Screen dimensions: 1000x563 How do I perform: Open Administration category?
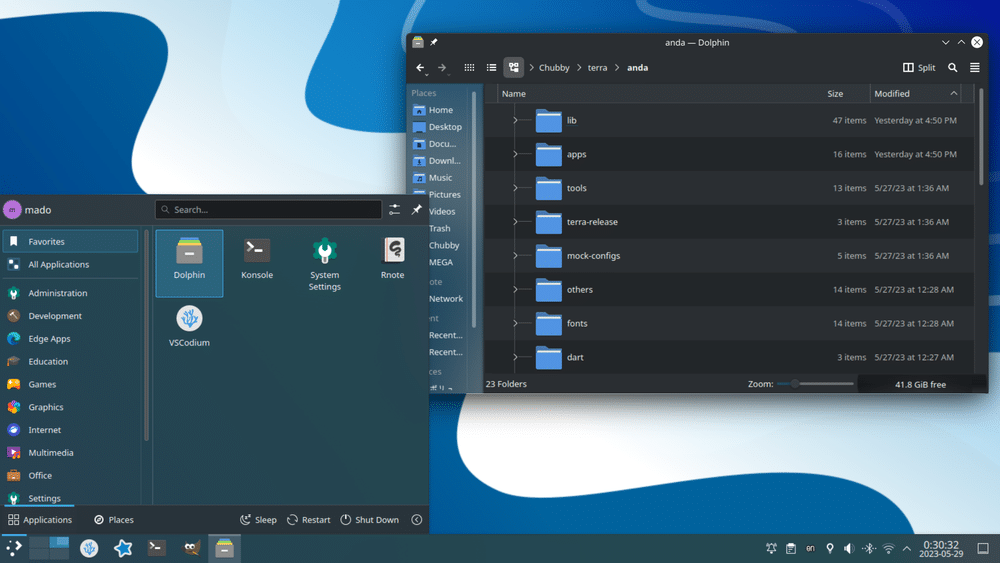pos(70,293)
